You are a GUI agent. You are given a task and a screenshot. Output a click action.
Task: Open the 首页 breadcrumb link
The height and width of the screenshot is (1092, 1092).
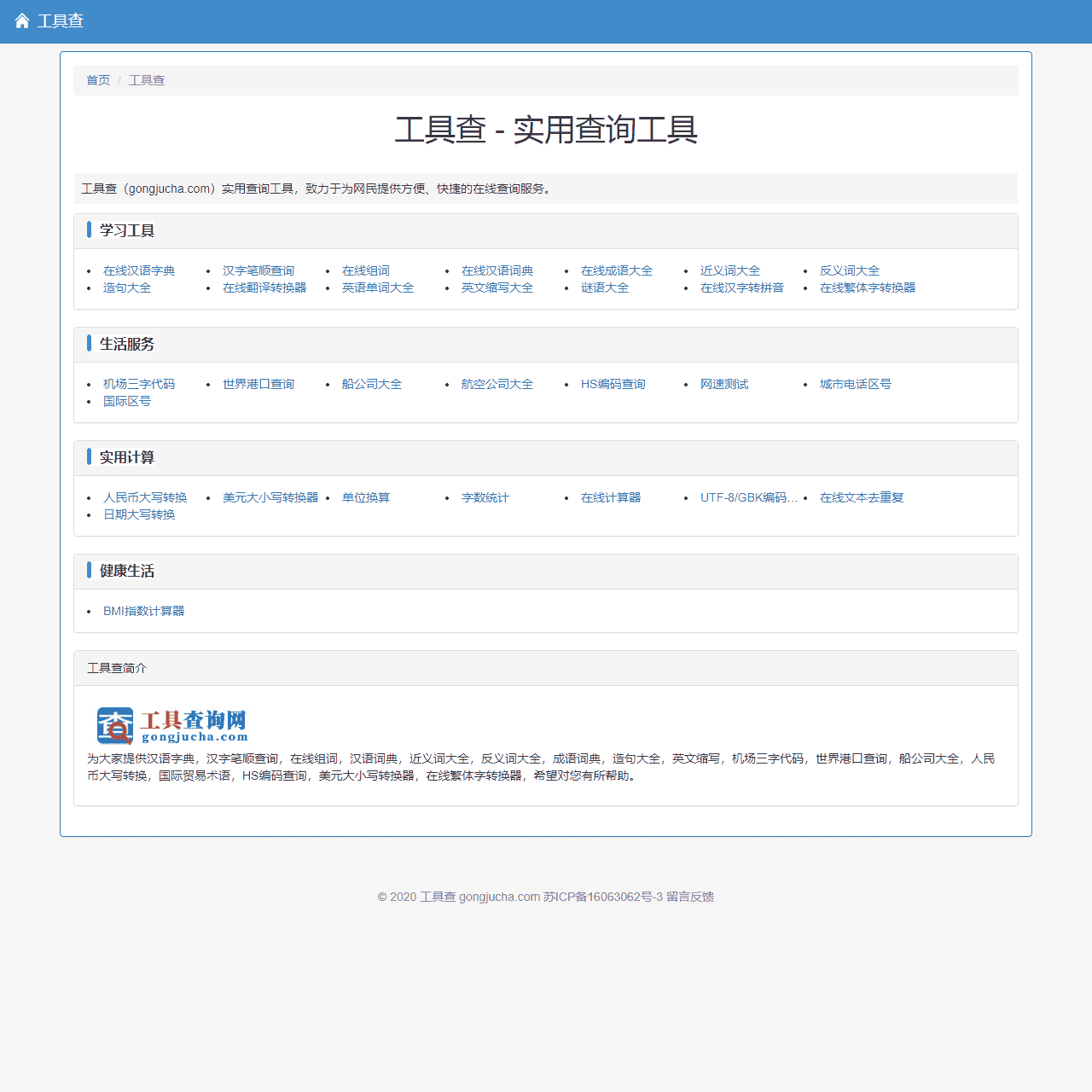coord(97,79)
